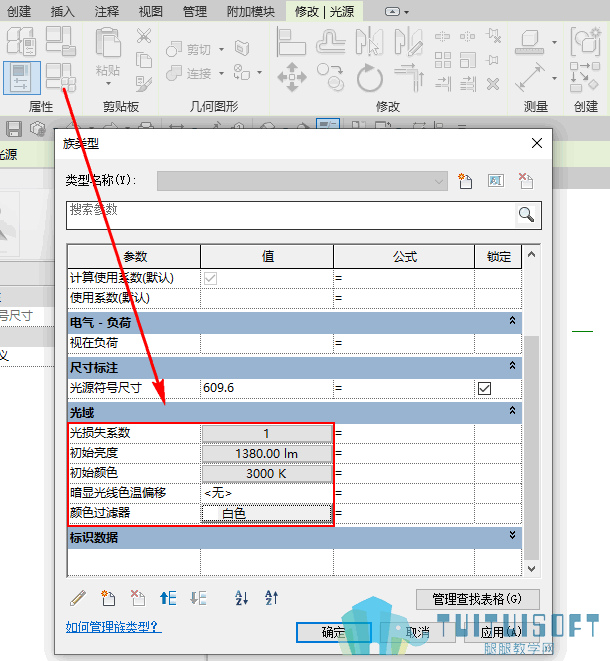This screenshot has height=661, width=610.
Task: Collapse the 光域 parameter group
Action: coord(512,410)
